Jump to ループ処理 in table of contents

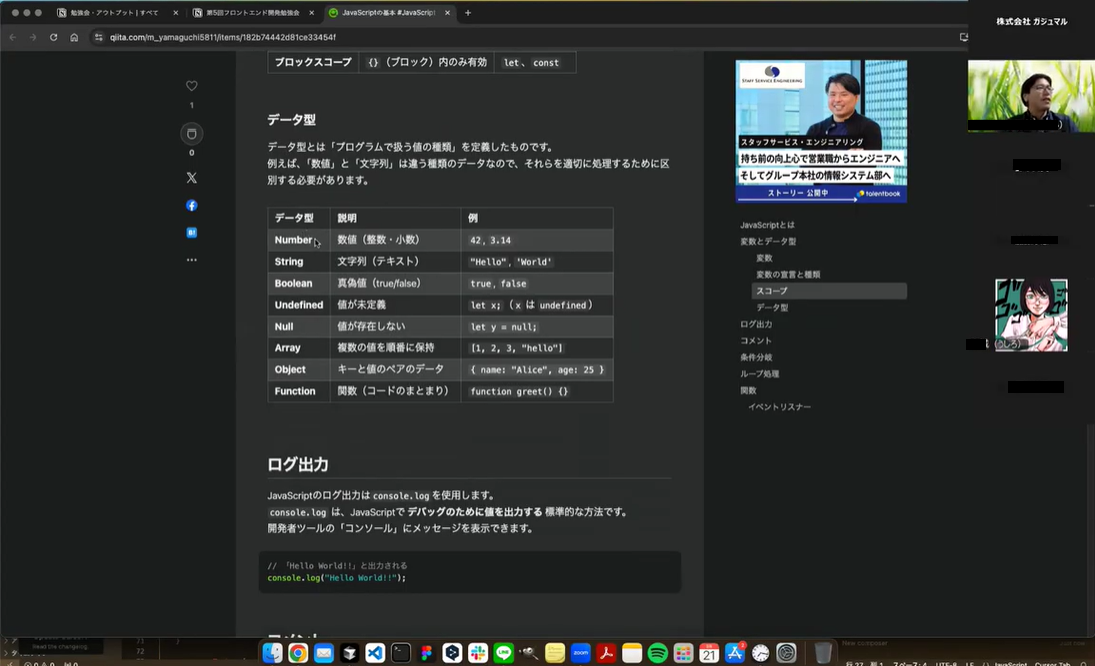(x=759, y=374)
